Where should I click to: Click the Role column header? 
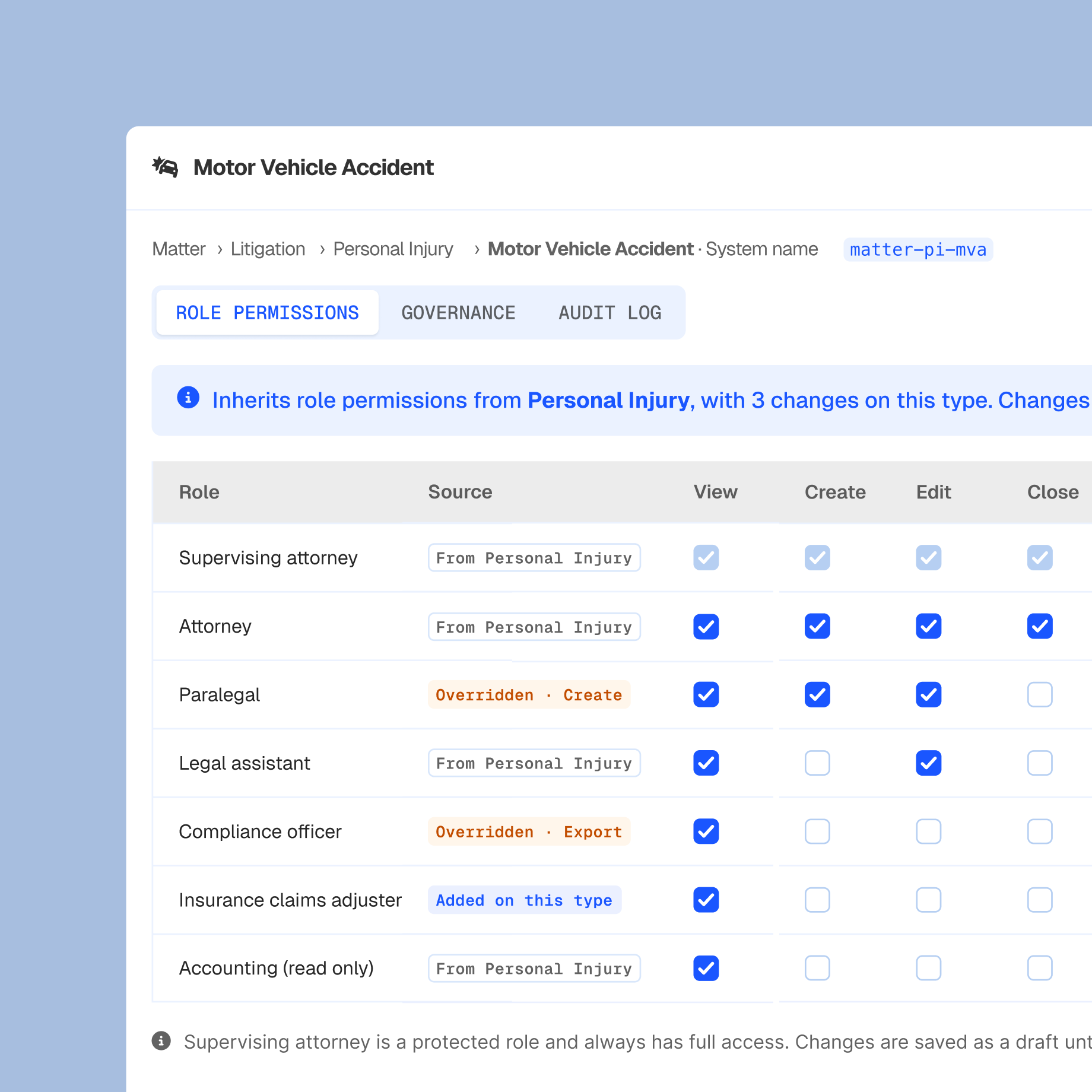pyautogui.click(x=199, y=492)
